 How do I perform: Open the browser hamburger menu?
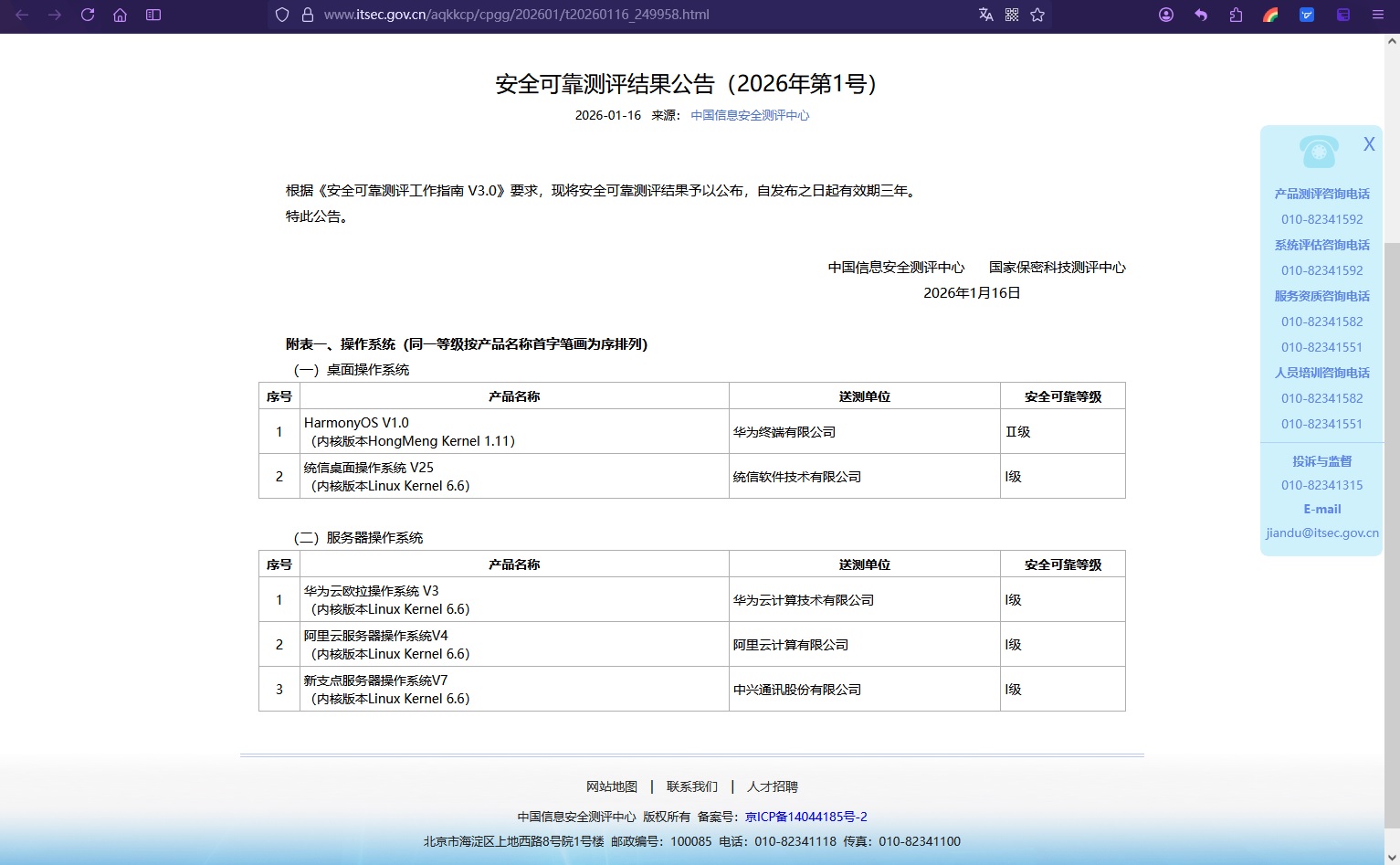point(1378,15)
